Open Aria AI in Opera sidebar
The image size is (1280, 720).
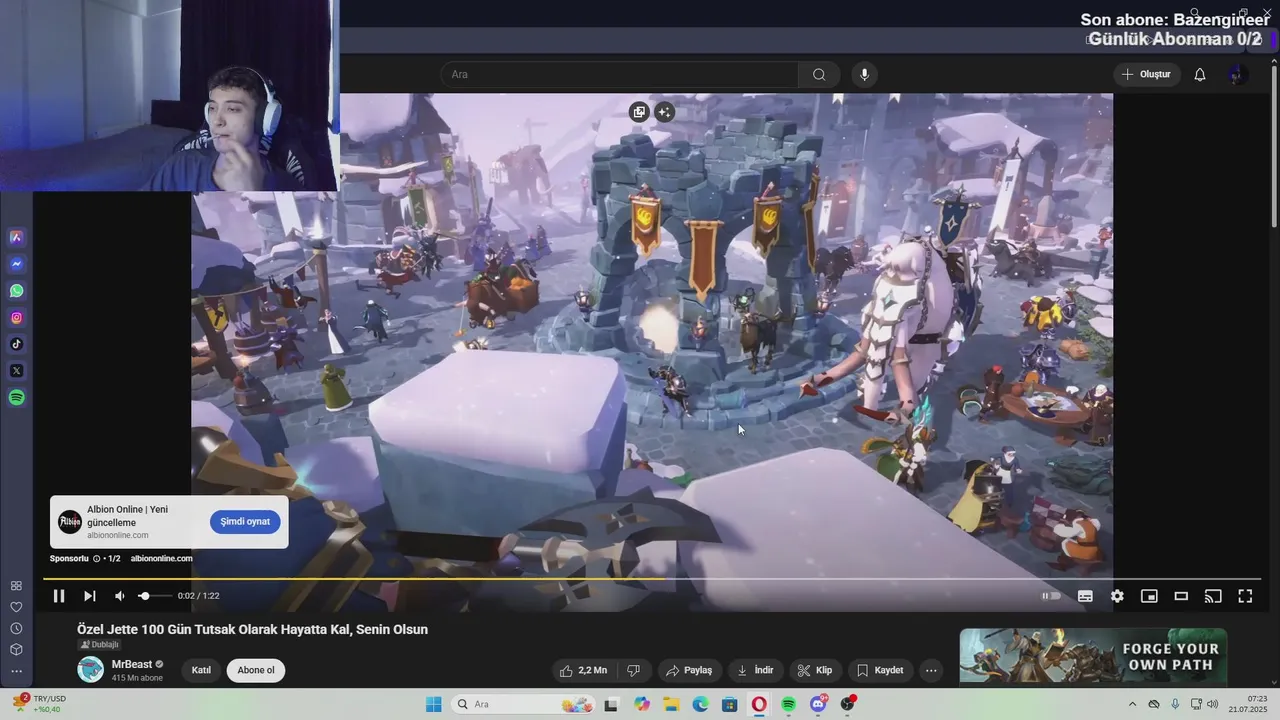pos(17,237)
